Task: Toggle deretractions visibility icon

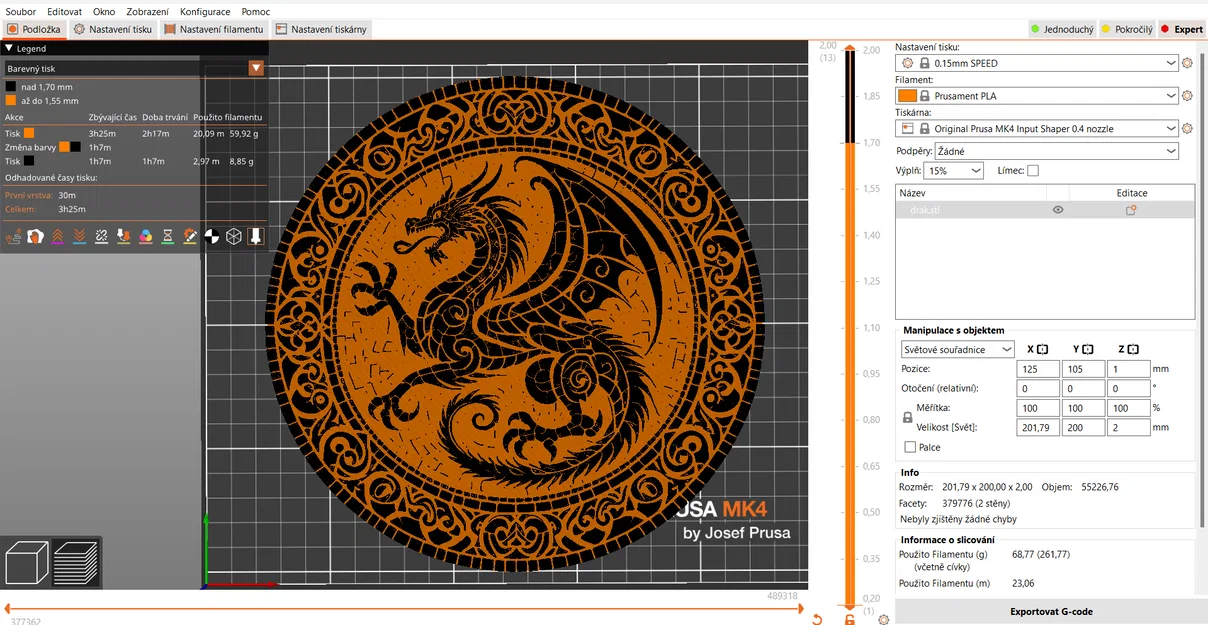Action: click(79, 236)
